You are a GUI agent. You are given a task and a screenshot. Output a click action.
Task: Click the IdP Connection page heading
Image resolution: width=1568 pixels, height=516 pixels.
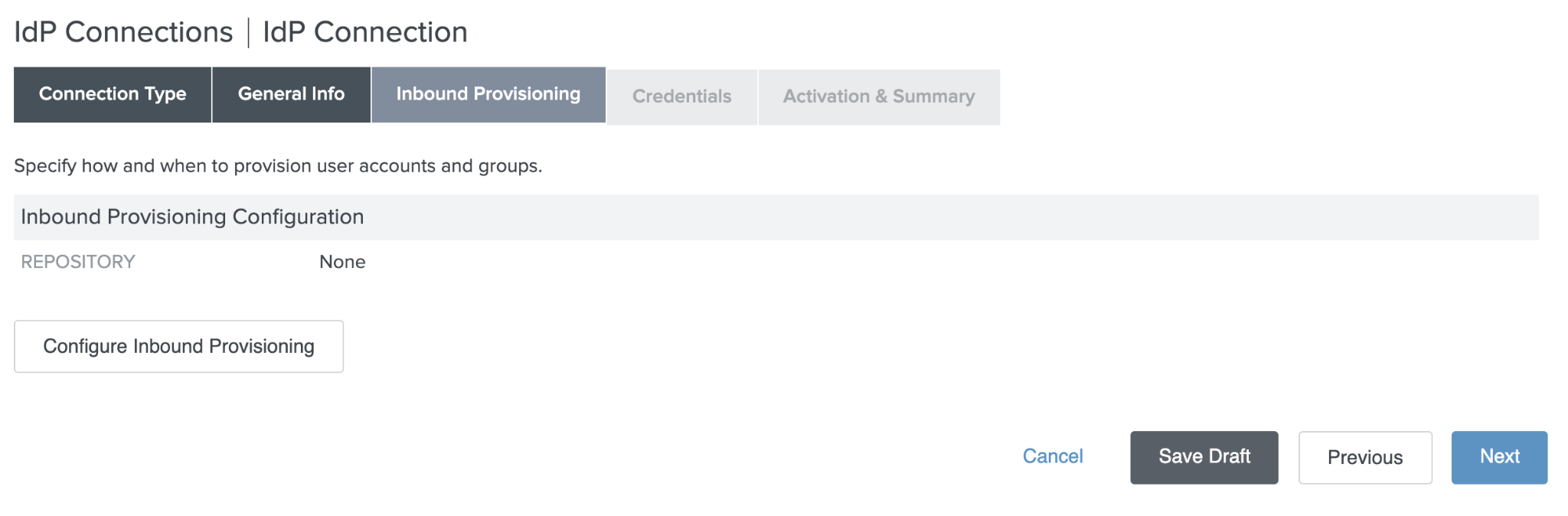[x=364, y=32]
